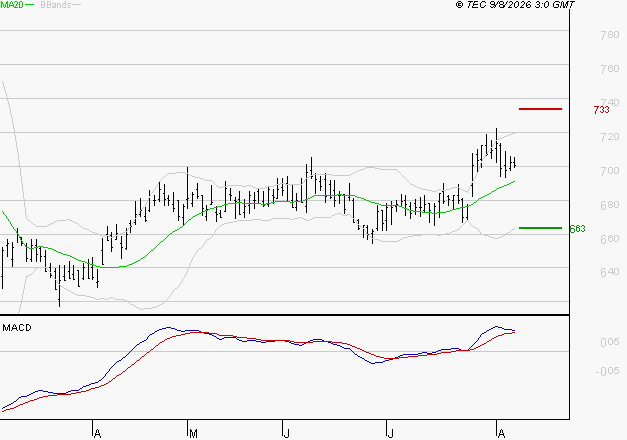Click the 720 price axis label
627x440 pixels.
610,137
